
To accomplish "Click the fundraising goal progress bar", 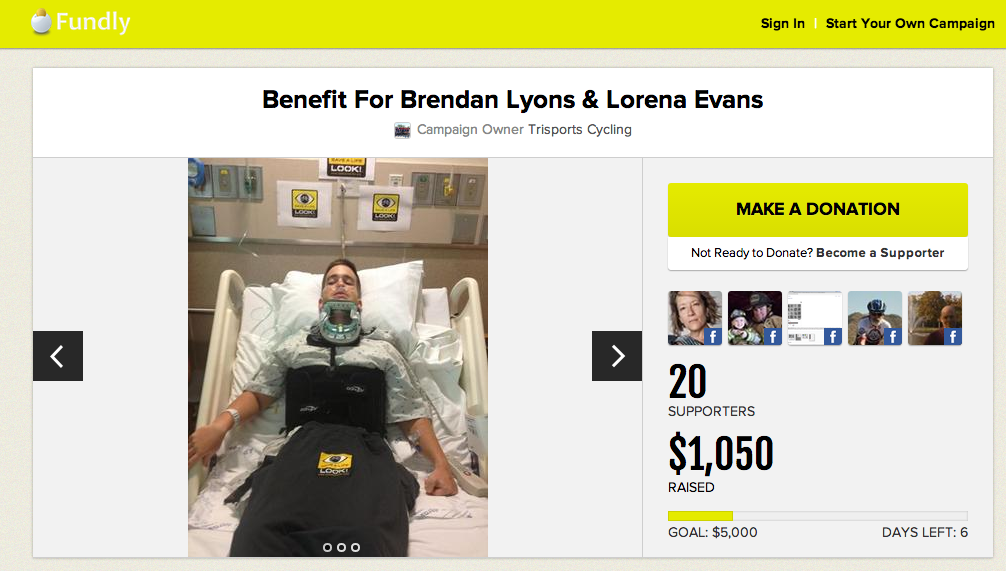I will pos(818,516).
